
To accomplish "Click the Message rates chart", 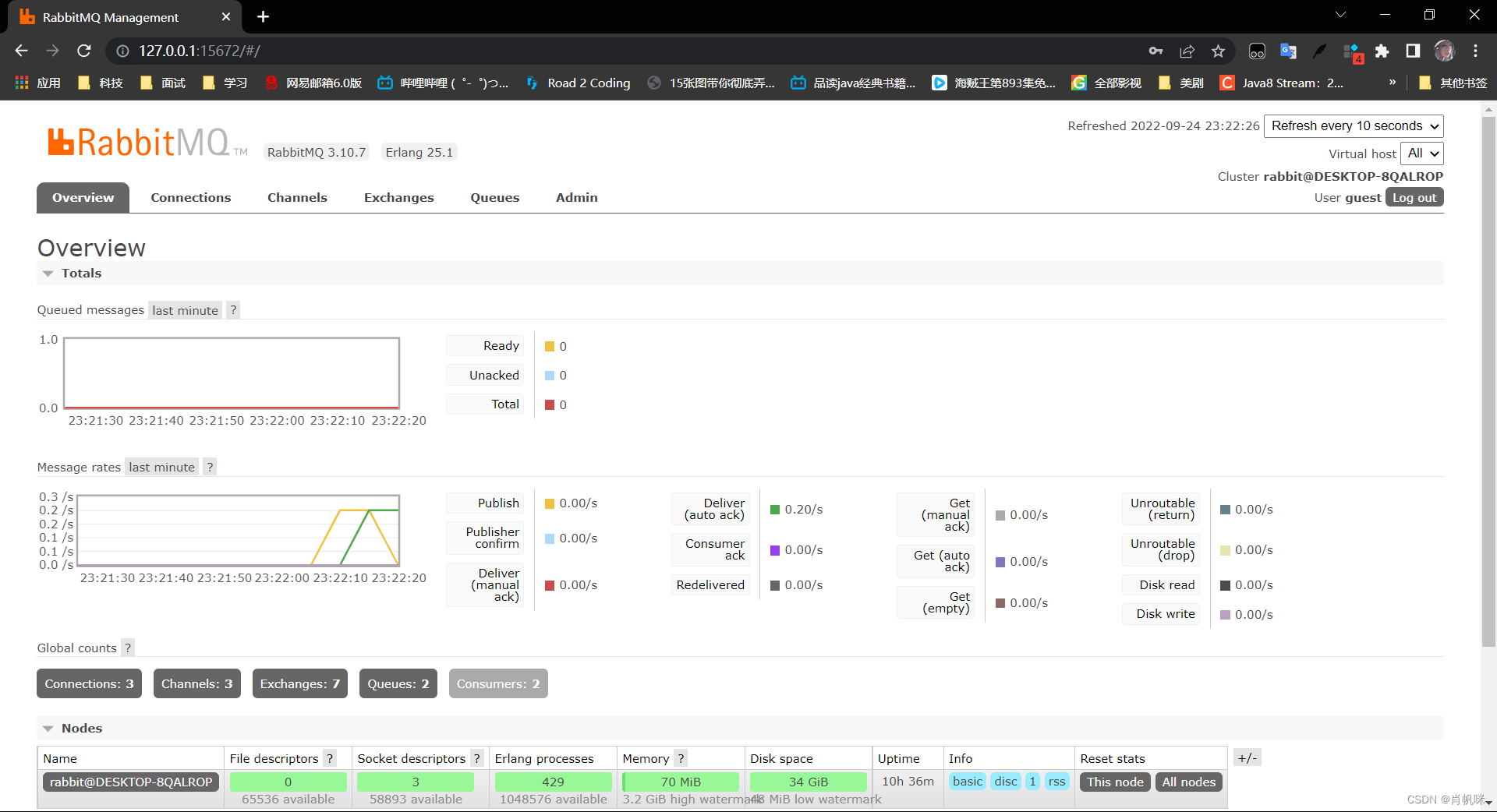I will click(x=239, y=530).
